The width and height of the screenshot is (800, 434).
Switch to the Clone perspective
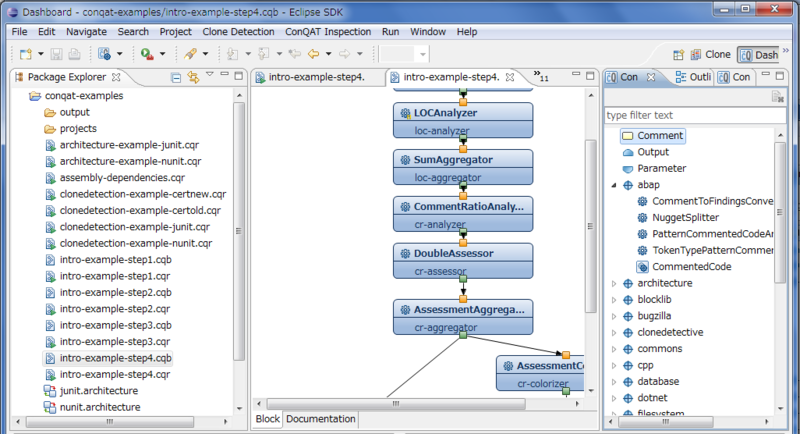711,55
